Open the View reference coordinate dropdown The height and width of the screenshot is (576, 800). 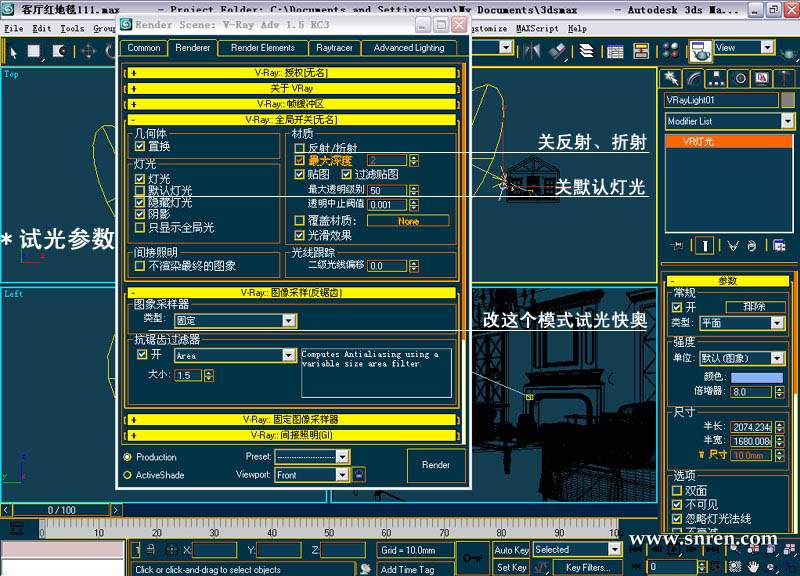744,47
